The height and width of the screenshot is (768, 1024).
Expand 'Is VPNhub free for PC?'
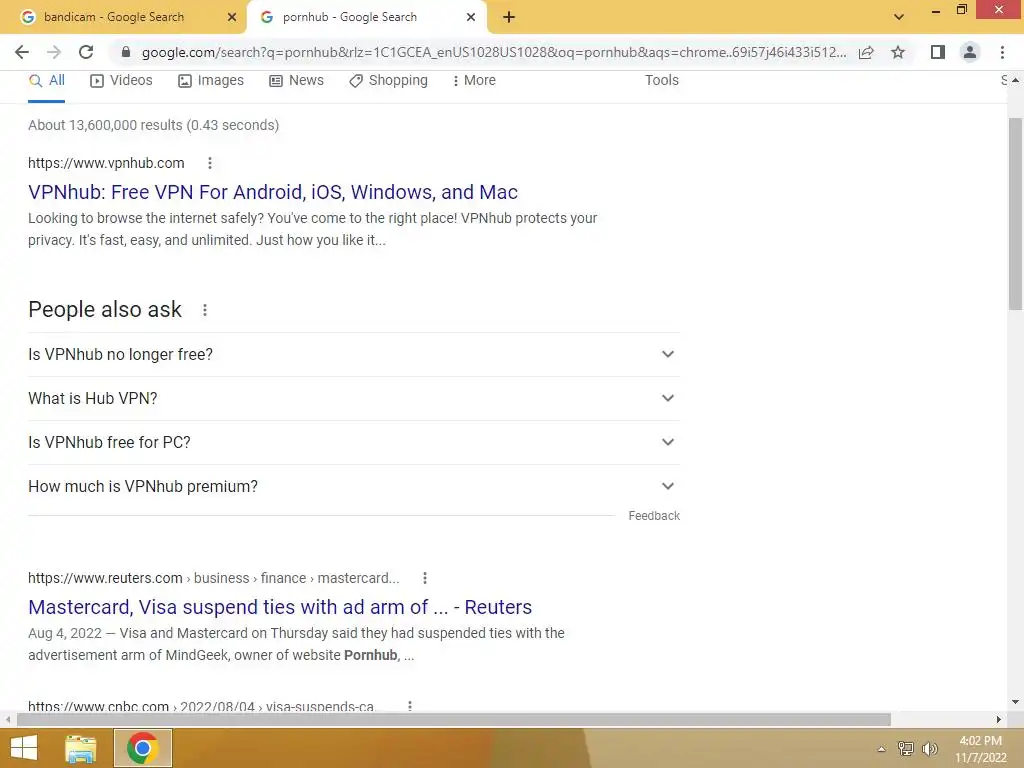click(354, 443)
